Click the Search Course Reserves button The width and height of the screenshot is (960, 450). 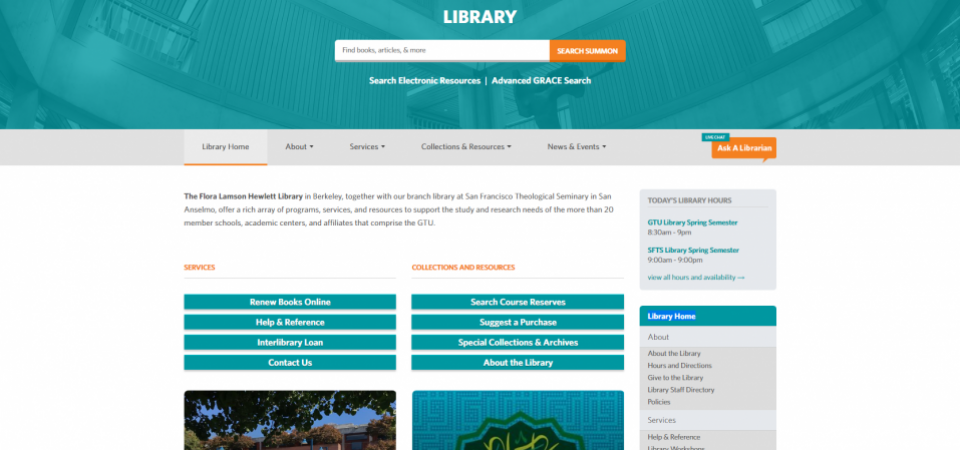518,302
